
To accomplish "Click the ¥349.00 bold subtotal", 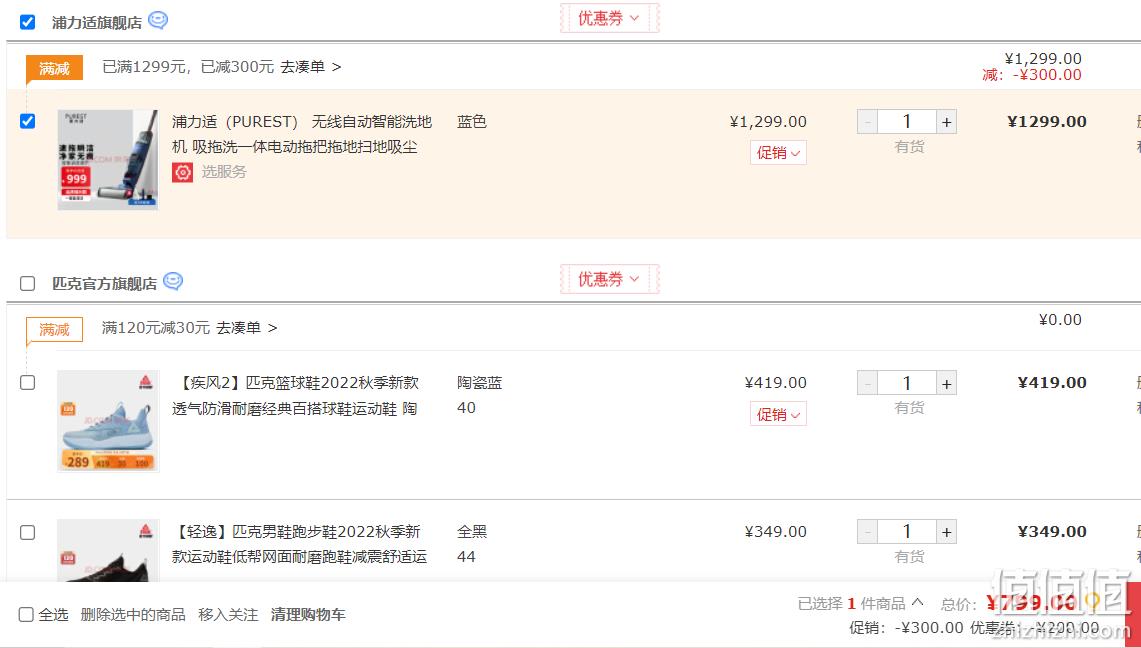I will [1052, 532].
